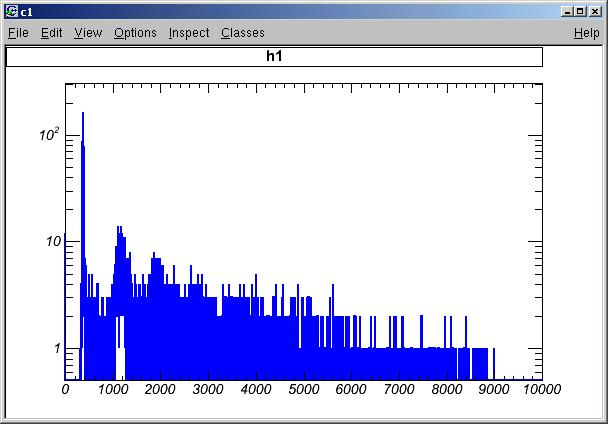
Task: Open the Inspect menu
Action: (x=189, y=33)
